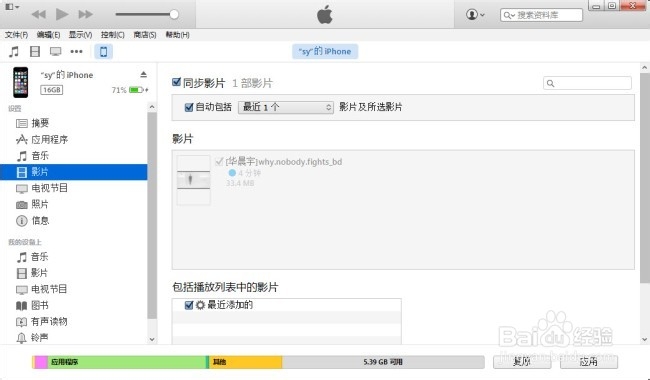Select highlighted 影片 settings item

(x=74, y=172)
